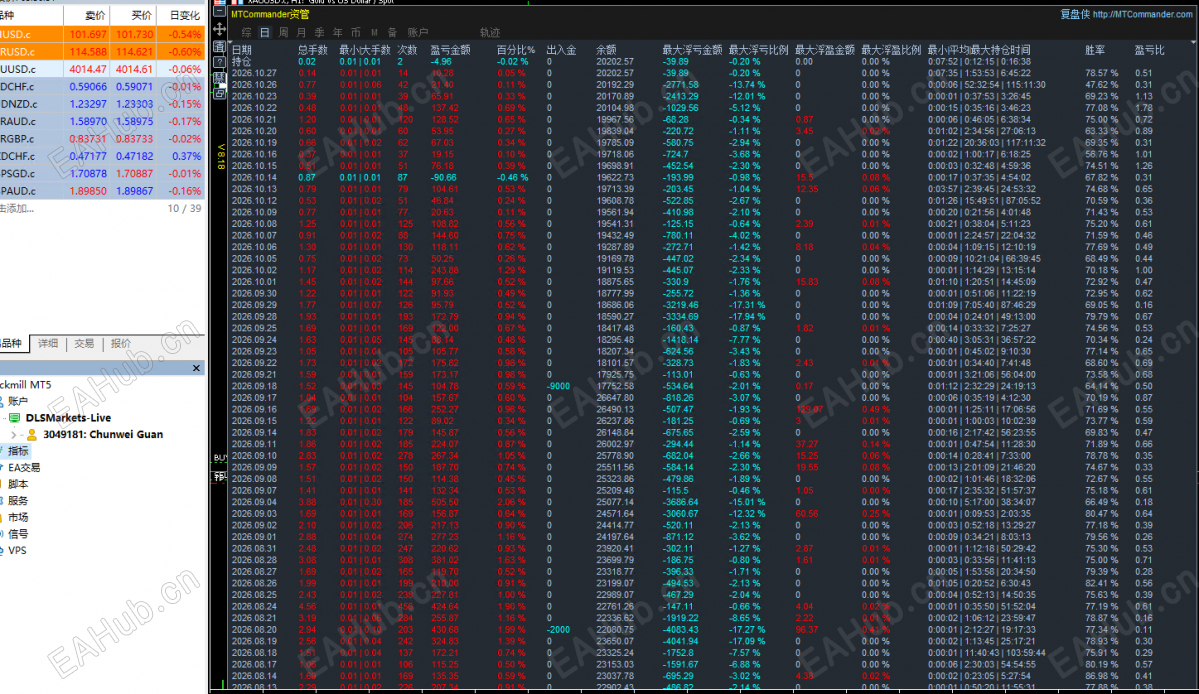Image resolution: width=1199 pixels, height=694 pixels.
Task: Click the 余额 column header
Action: (x=606, y=50)
